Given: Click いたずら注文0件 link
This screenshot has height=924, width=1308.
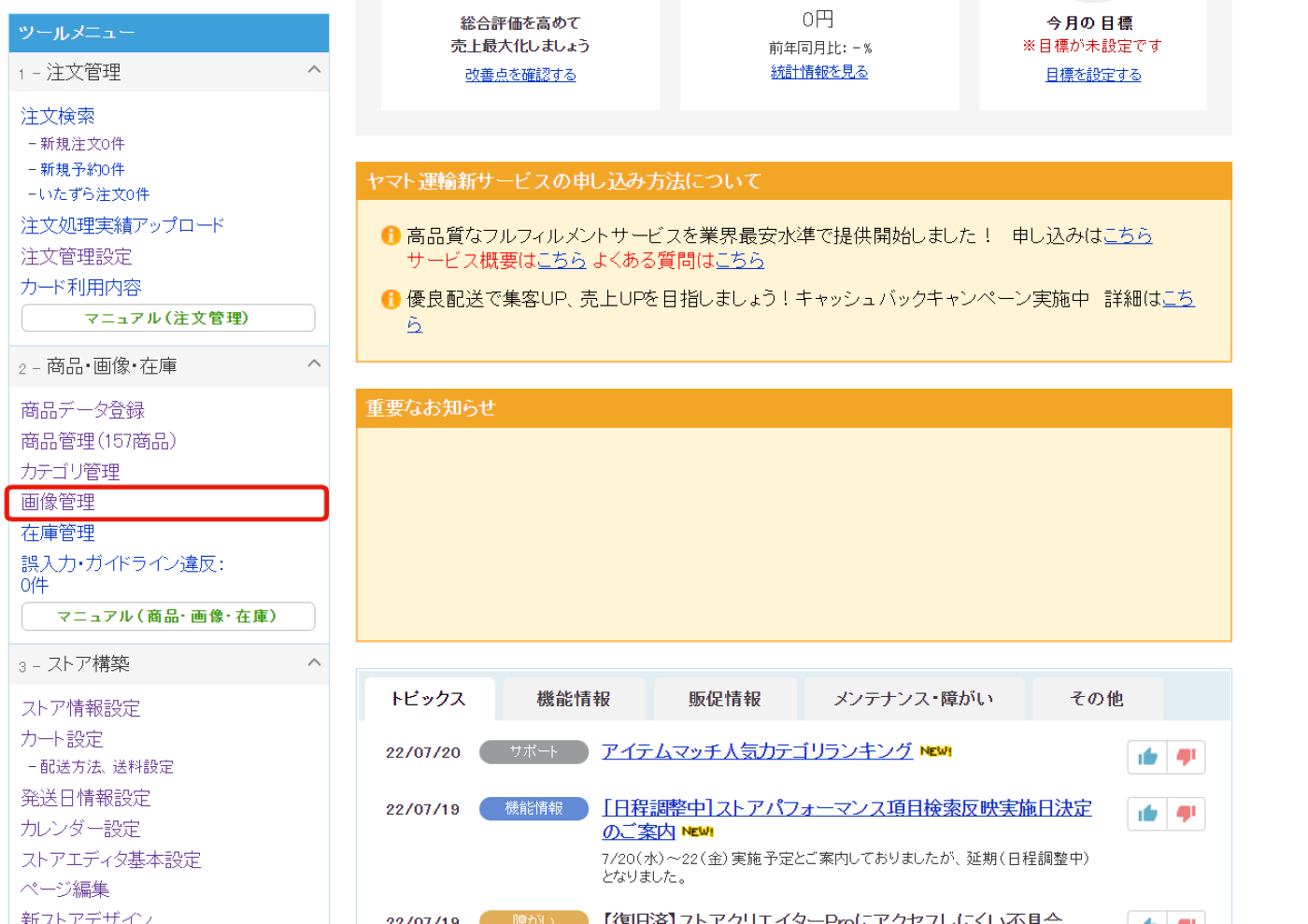Looking at the screenshot, I should click(x=94, y=194).
